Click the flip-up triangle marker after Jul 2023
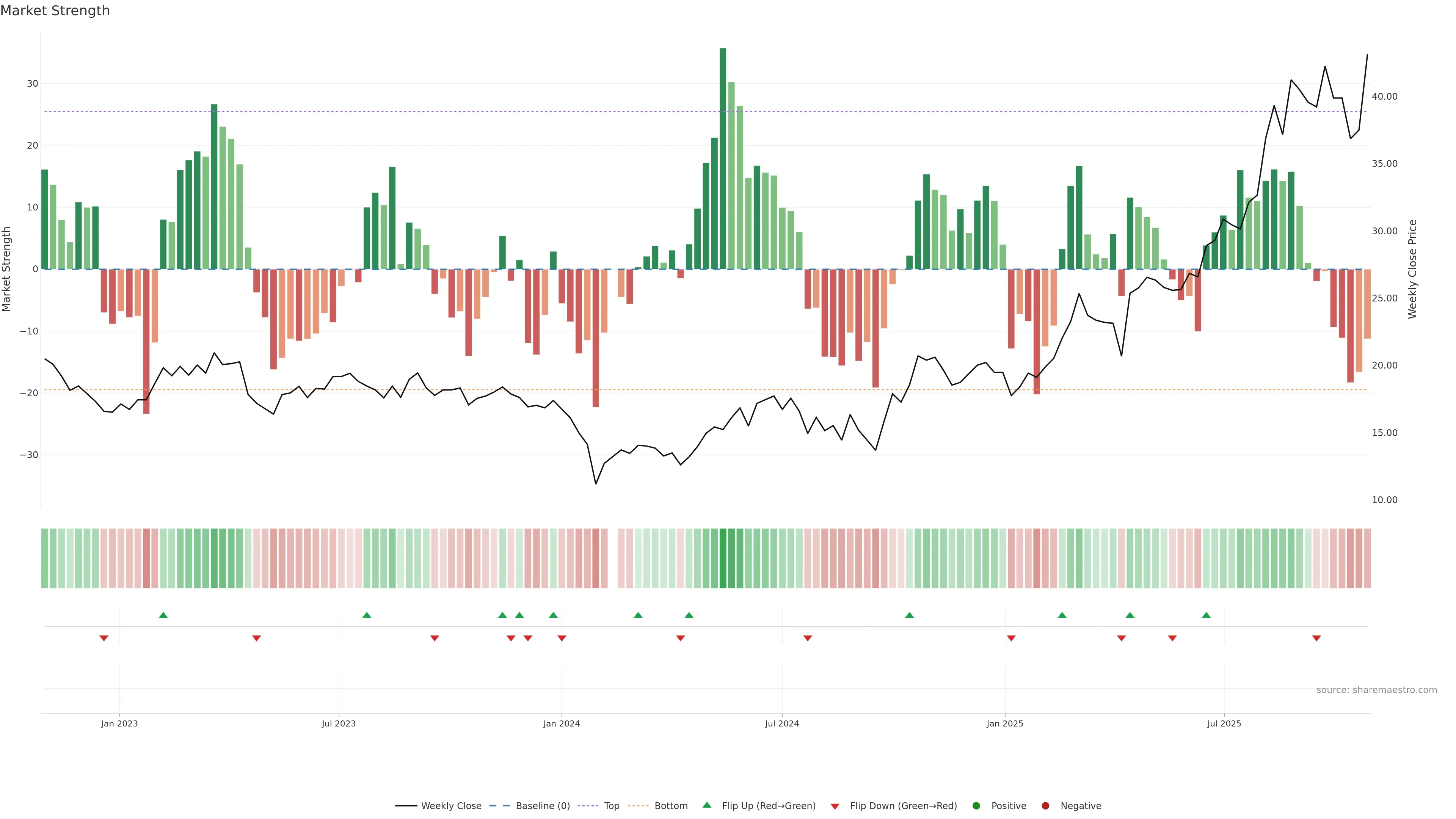The image size is (1456, 819). coord(367,615)
